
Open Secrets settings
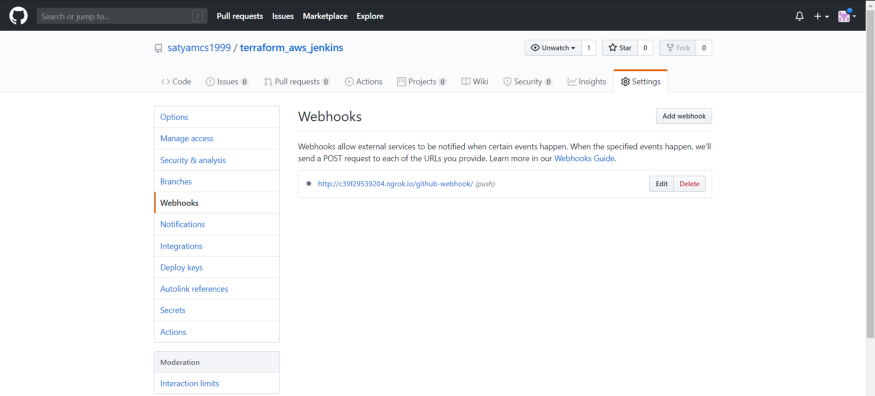(217, 310)
